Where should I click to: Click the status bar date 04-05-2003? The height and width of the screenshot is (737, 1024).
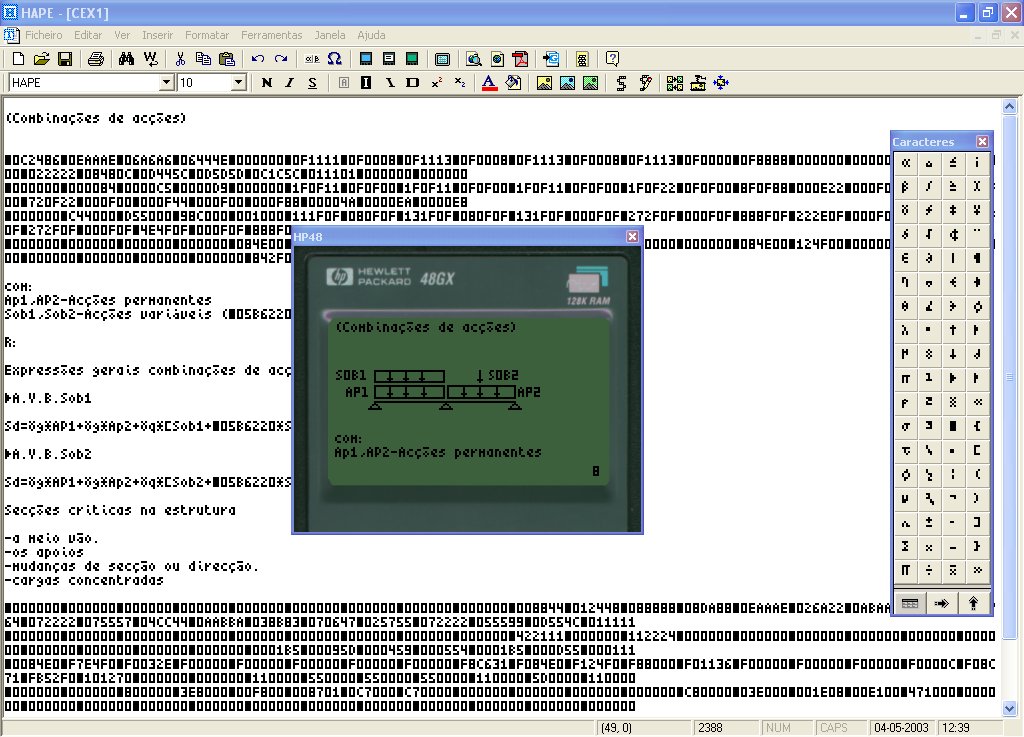(x=901, y=727)
